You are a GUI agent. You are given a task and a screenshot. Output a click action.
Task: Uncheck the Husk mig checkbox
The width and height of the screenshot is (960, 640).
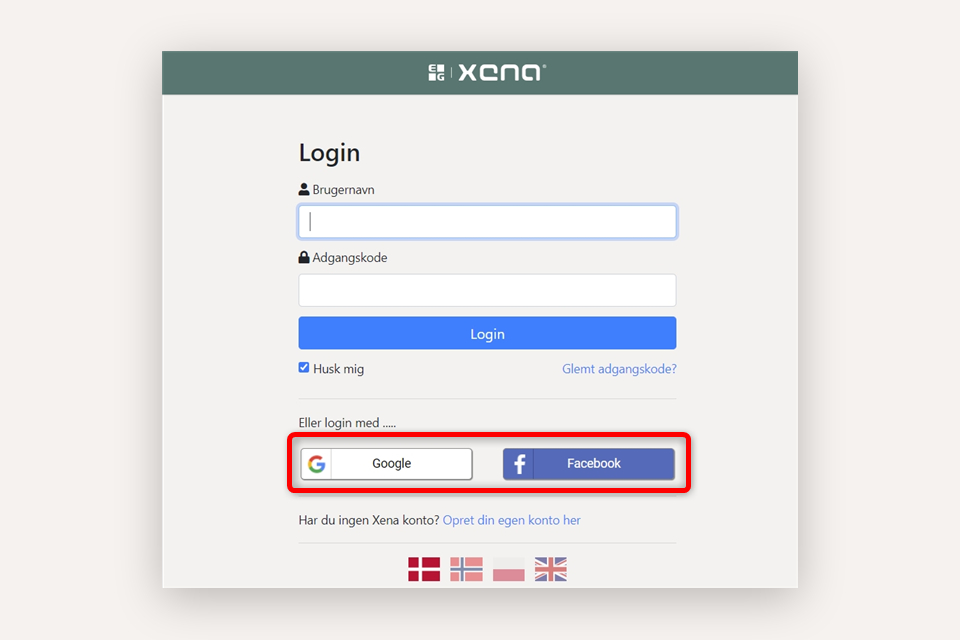tap(303, 367)
